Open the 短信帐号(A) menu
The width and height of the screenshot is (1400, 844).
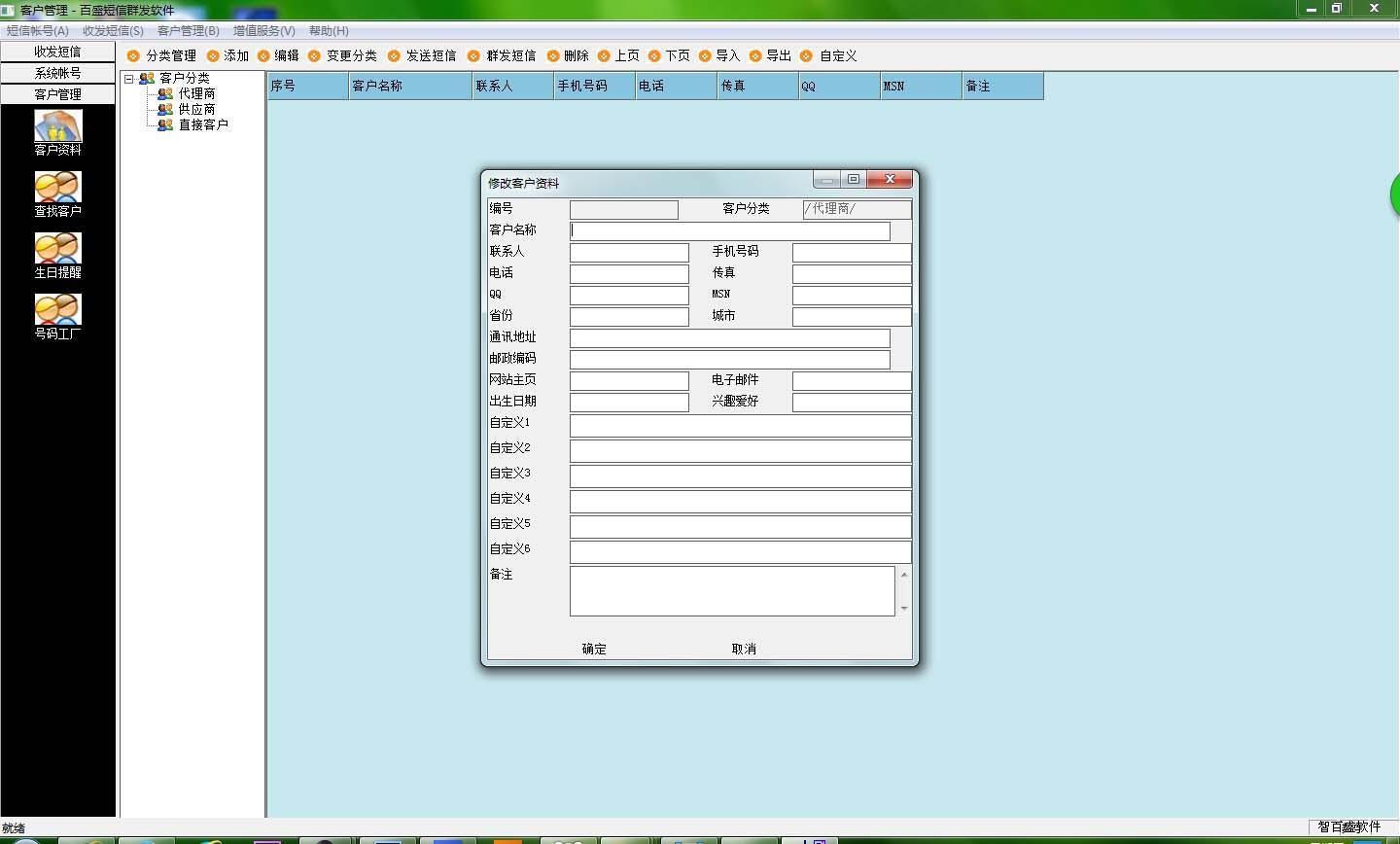[x=38, y=31]
